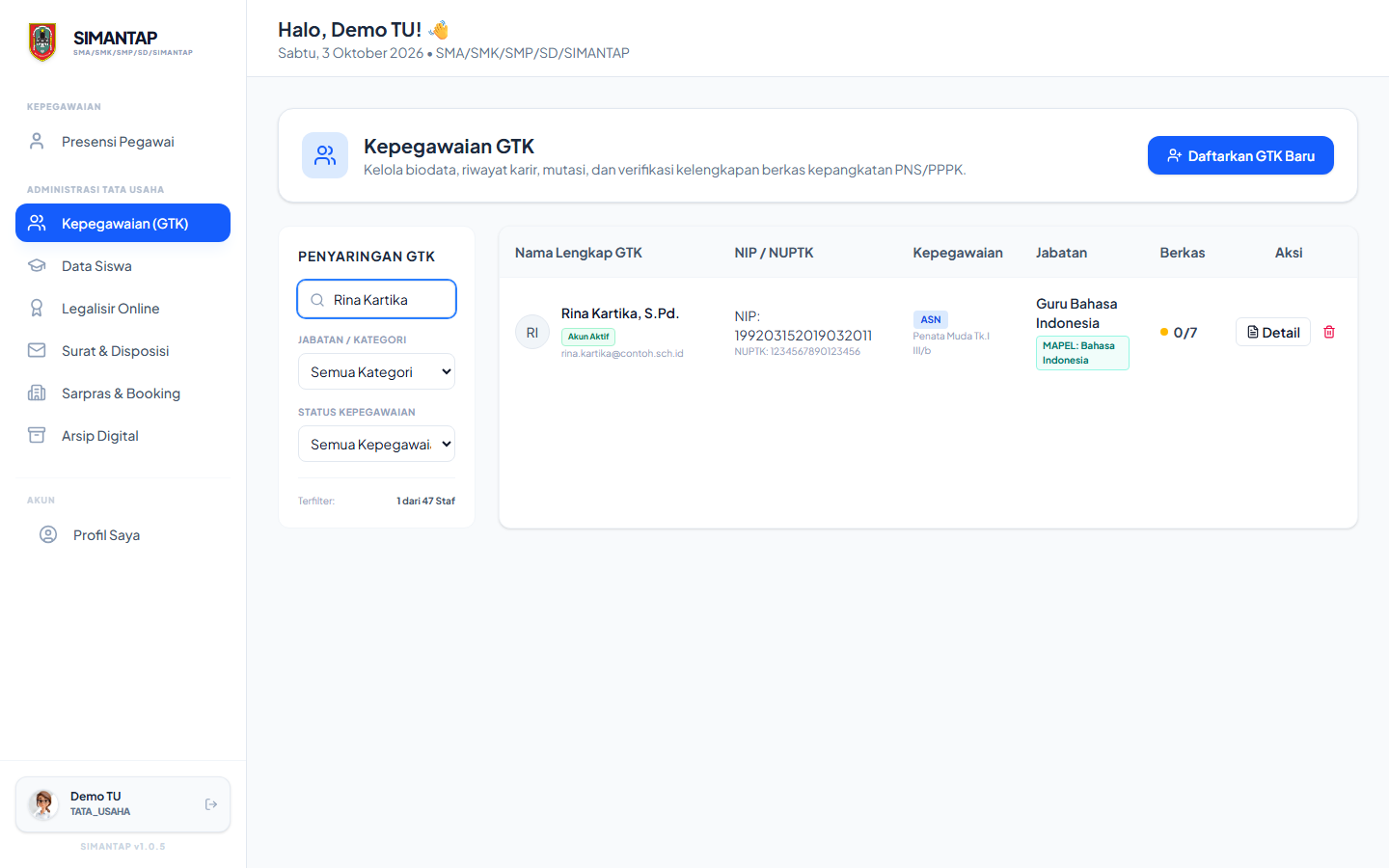The width and height of the screenshot is (1389, 868).
Task: Click the logout icon beside Demo TU
Action: [211, 804]
